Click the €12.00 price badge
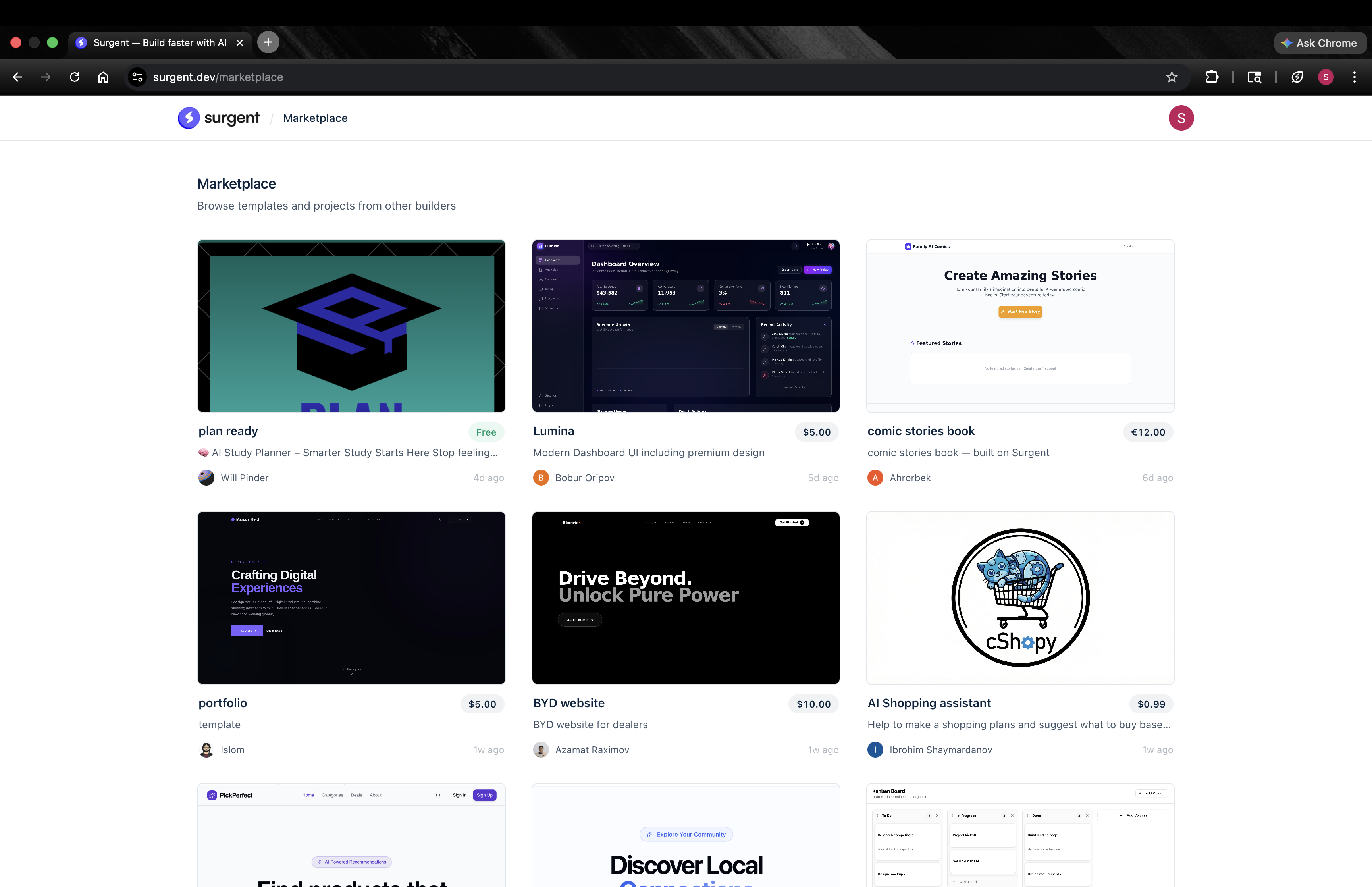Image resolution: width=1372 pixels, height=887 pixels. coord(1147,432)
